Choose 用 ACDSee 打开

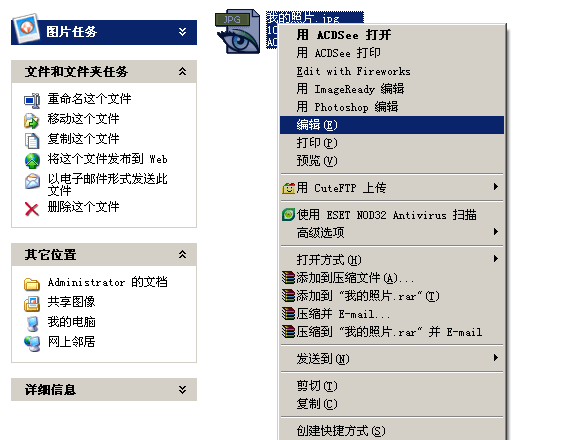(392, 35)
